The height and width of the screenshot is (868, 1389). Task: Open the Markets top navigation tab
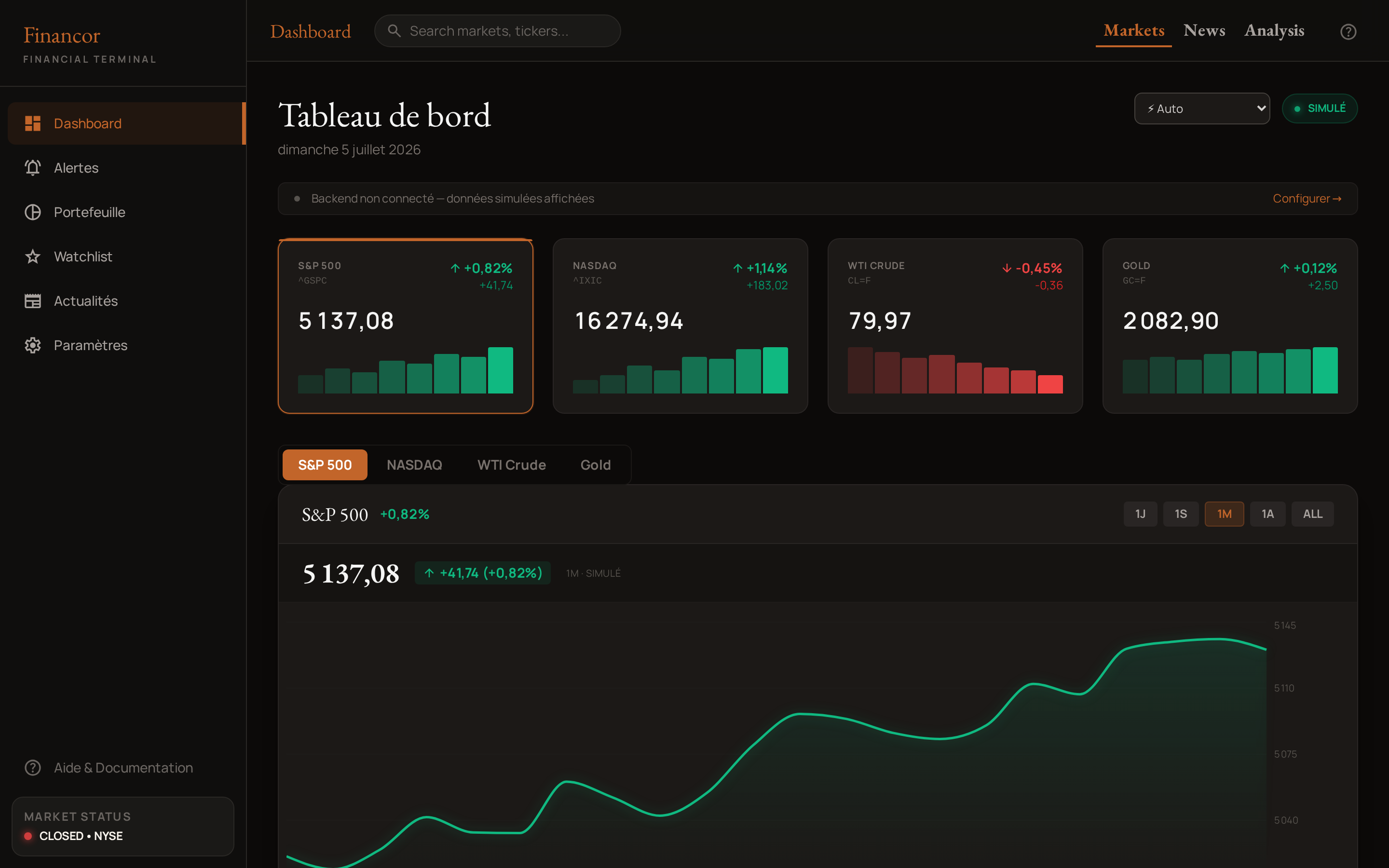(x=1133, y=30)
